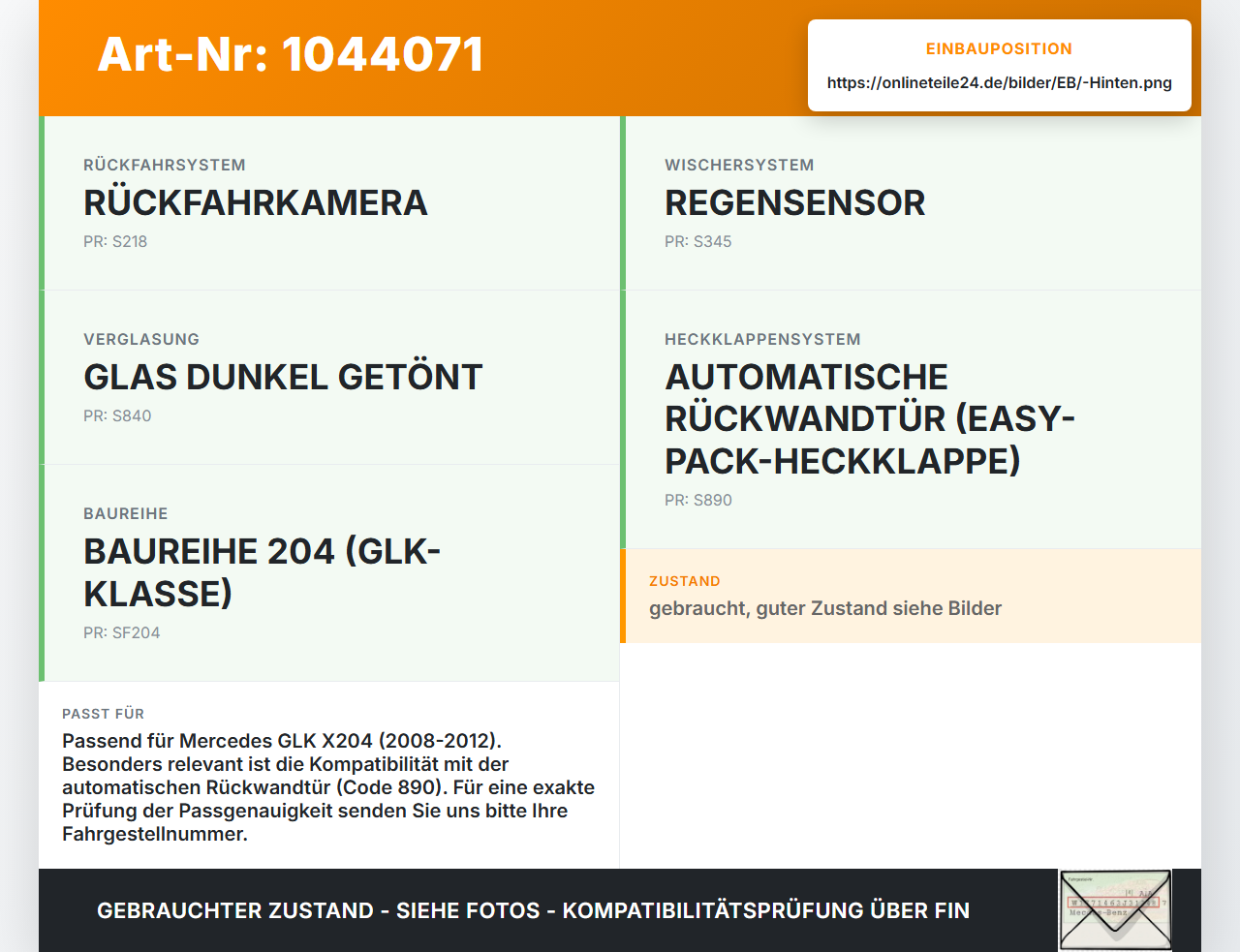Click PR: SF204 code

pos(121,632)
